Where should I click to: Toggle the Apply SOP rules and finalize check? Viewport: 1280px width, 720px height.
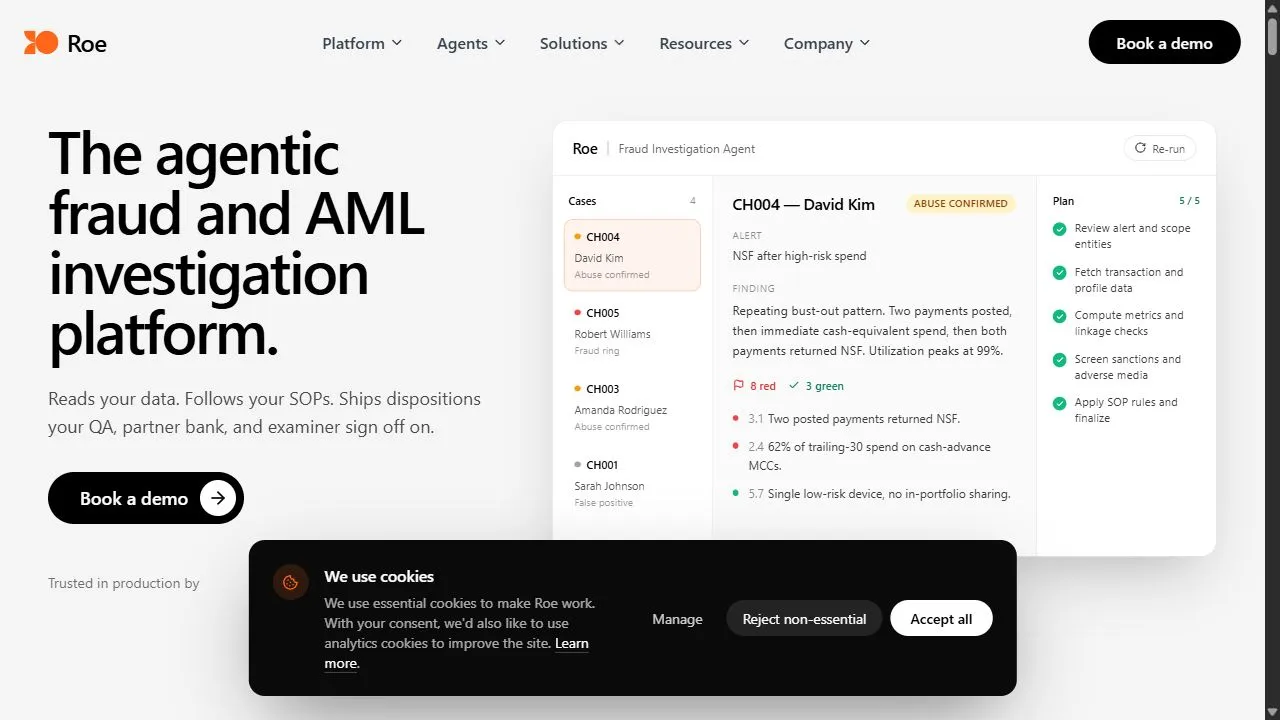(x=1060, y=403)
